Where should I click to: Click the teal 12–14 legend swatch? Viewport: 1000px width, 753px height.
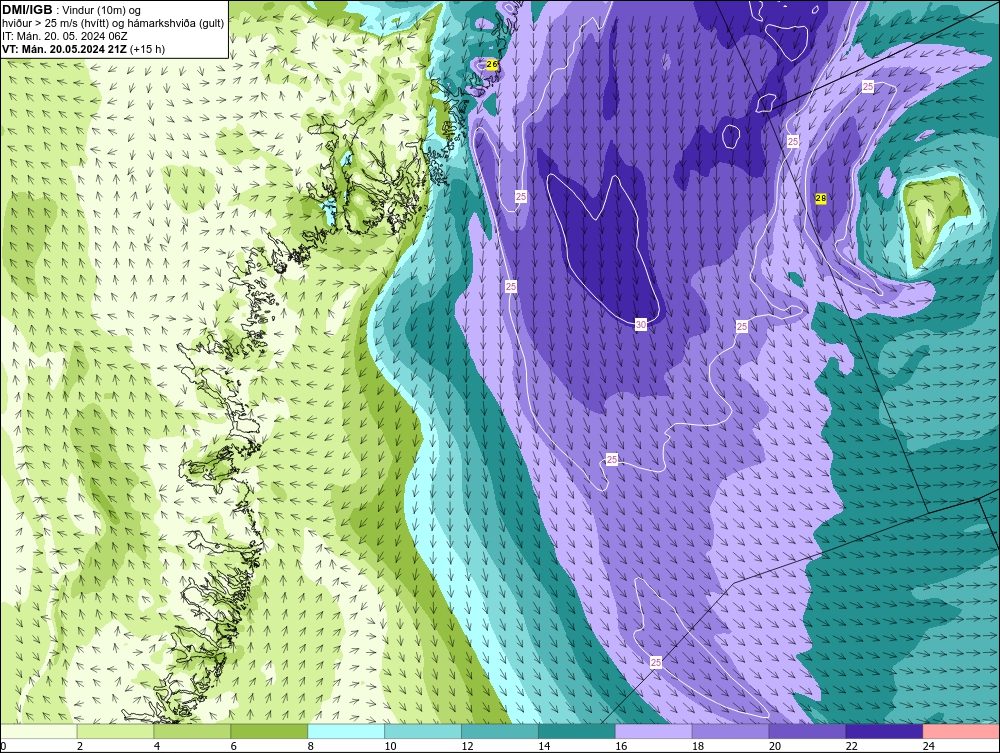pos(499,731)
